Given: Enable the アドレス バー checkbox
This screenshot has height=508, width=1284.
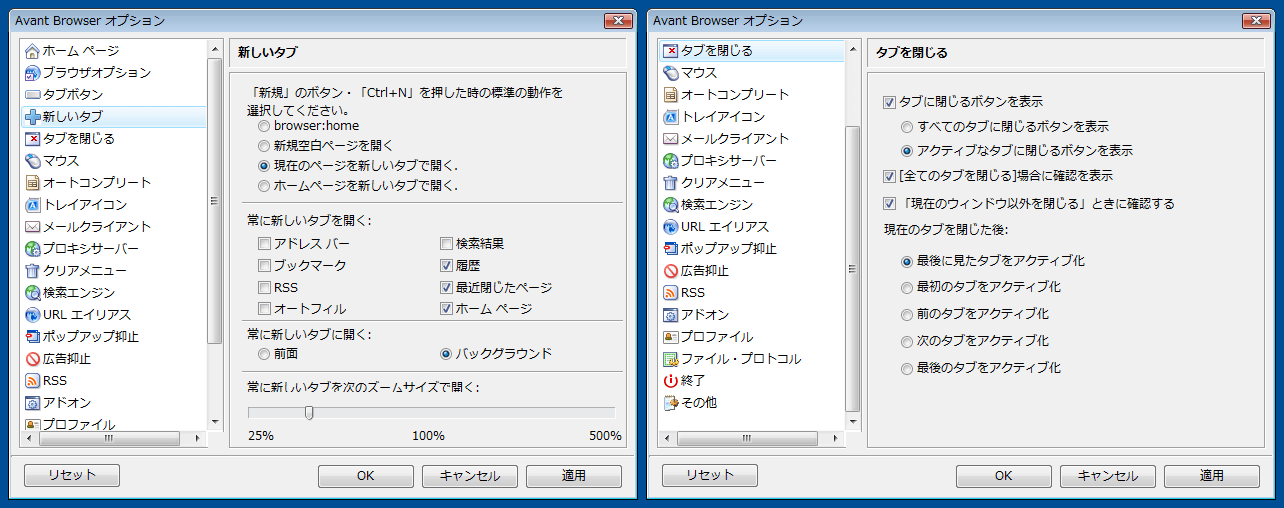Looking at the screenshot, I should pos(264,244).
